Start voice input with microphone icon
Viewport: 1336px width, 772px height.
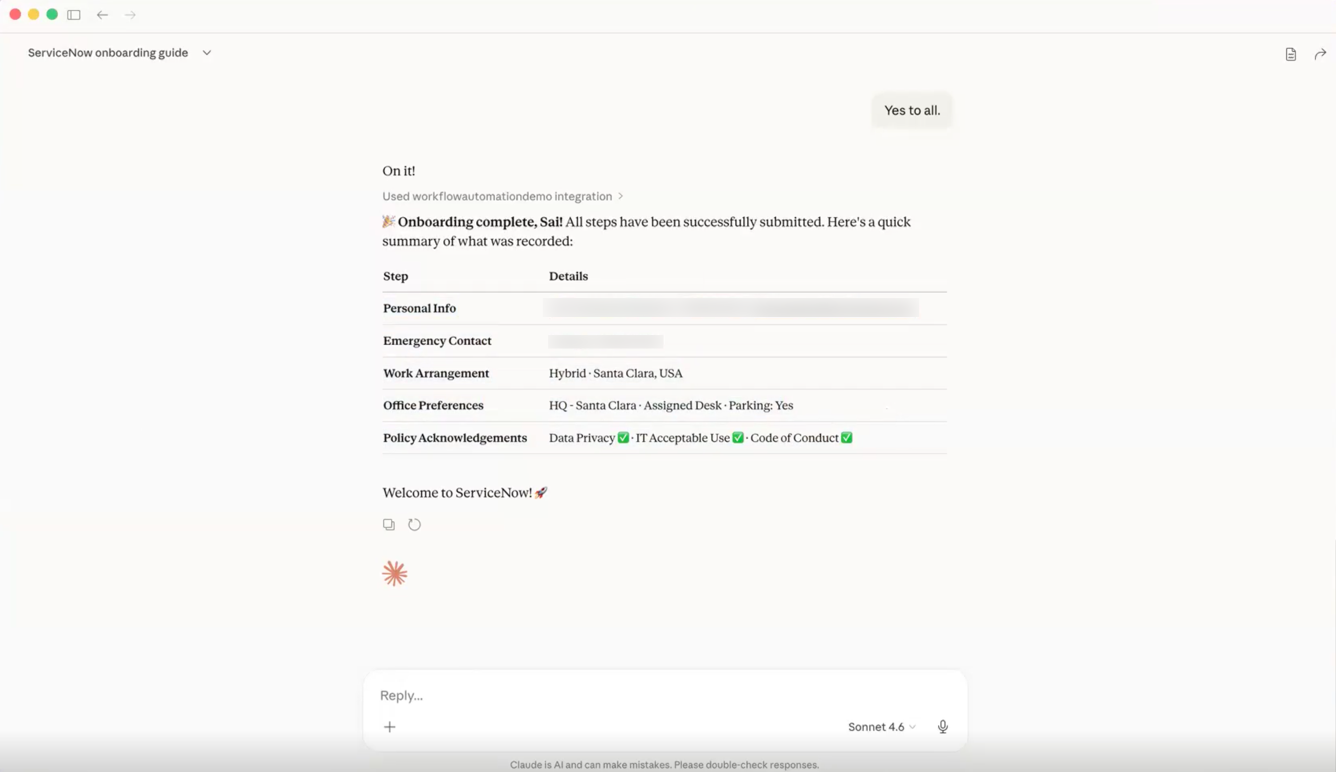[x=942, y=727]
